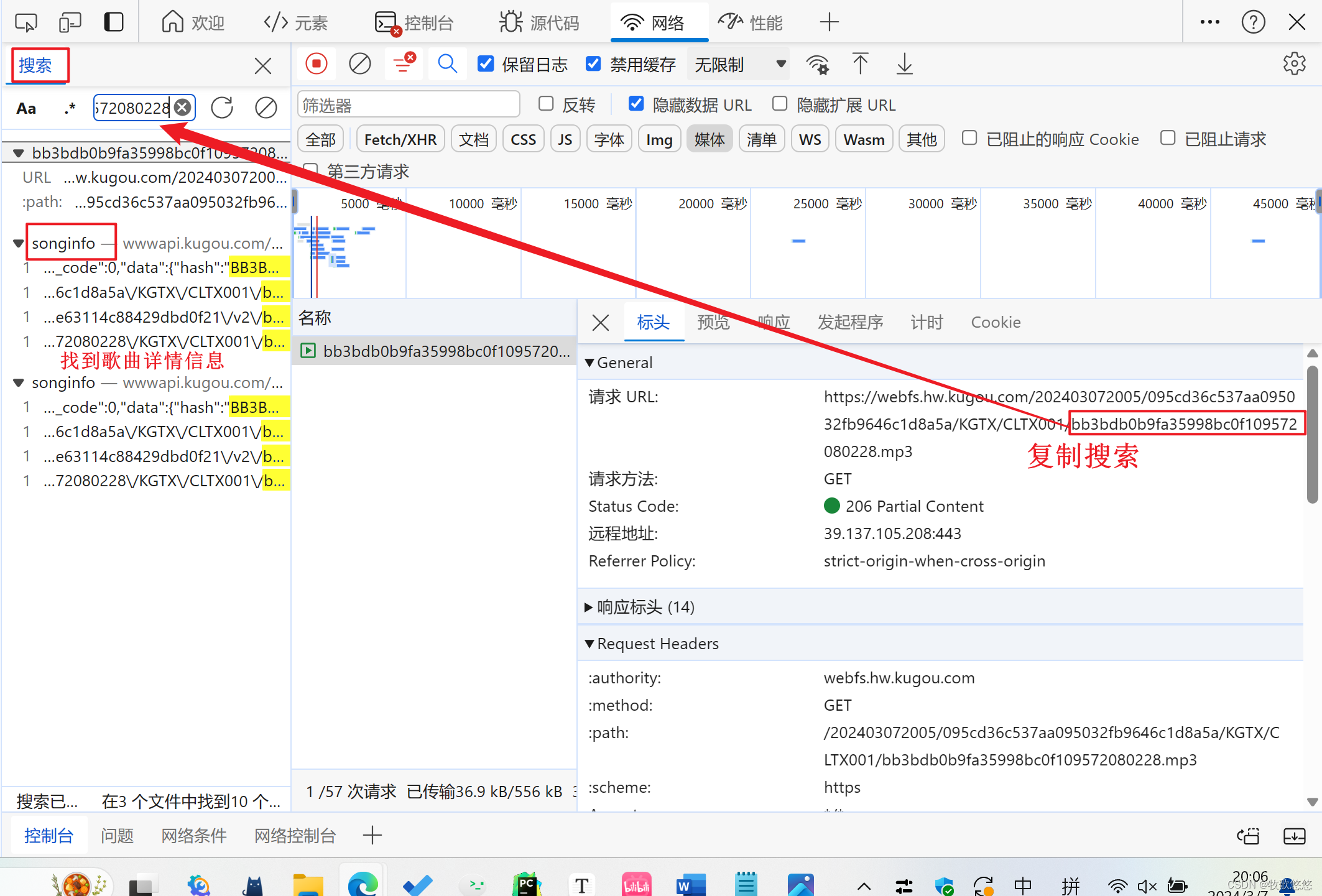Add more tools with the plus icon
Image resolution: width=1322 pixels, height=896 pixels.
(829, 22)
